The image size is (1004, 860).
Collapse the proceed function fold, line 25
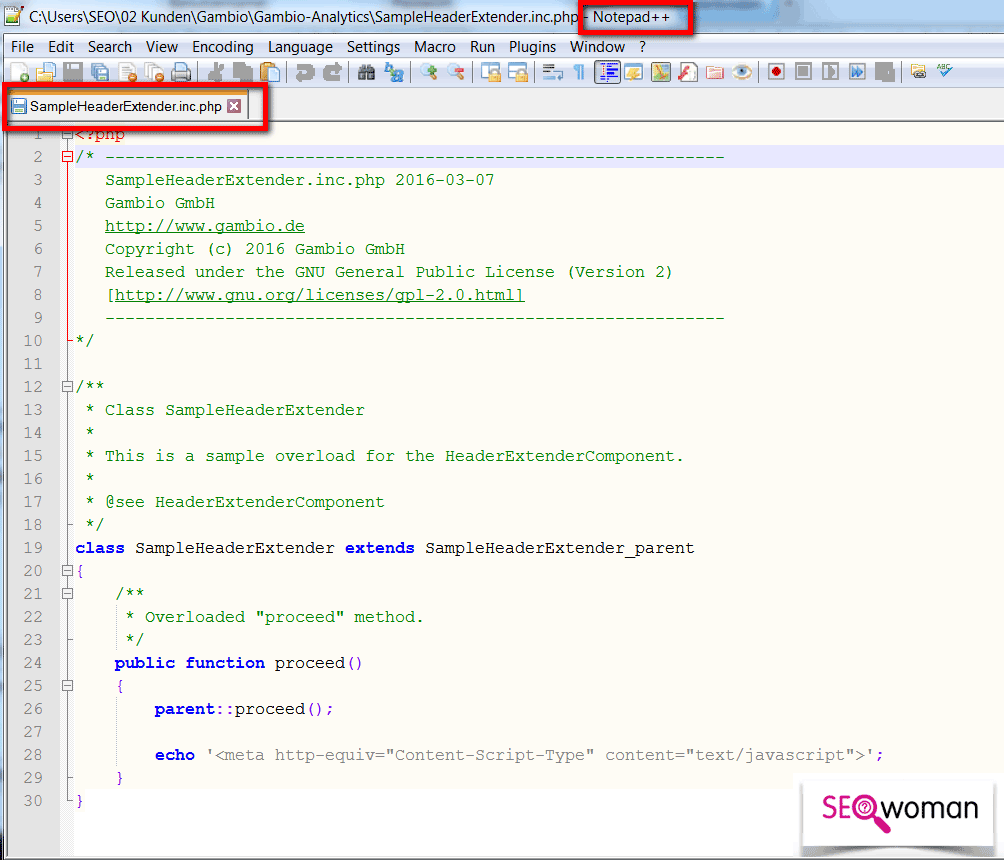(67, 685)
